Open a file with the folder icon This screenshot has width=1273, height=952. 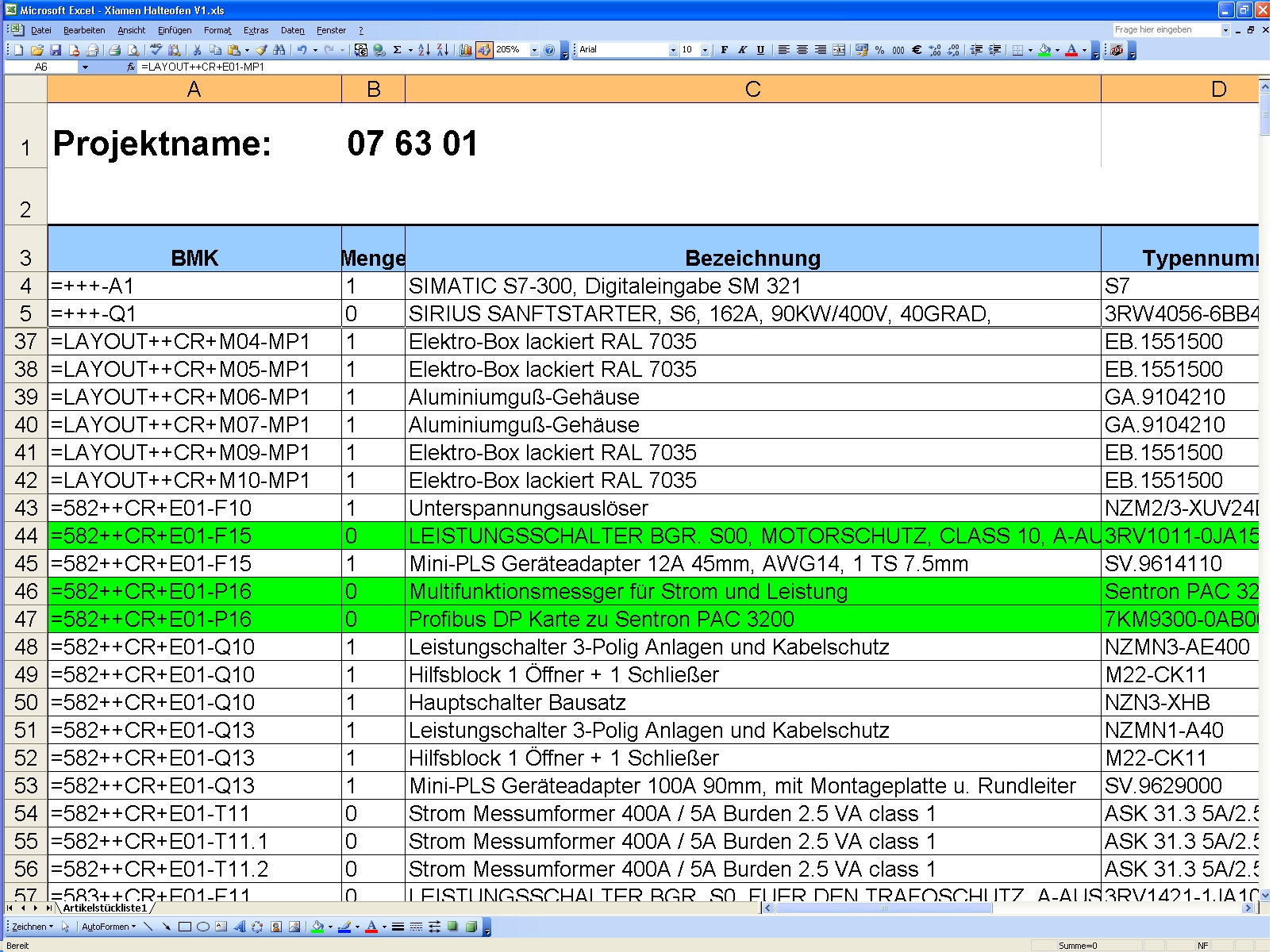pyautogui.click(x=37, y=50)
